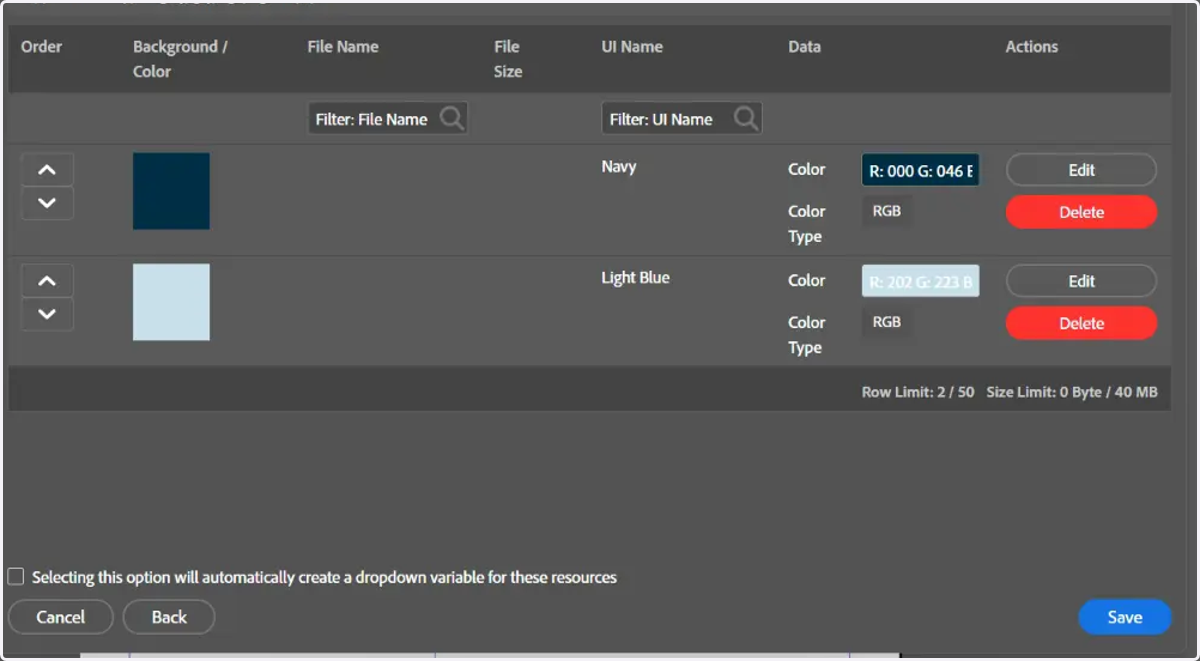Move the Navy row down
Image resolution: width=1200 pixels, height=661 pixels.
click(x=47, y=203)
